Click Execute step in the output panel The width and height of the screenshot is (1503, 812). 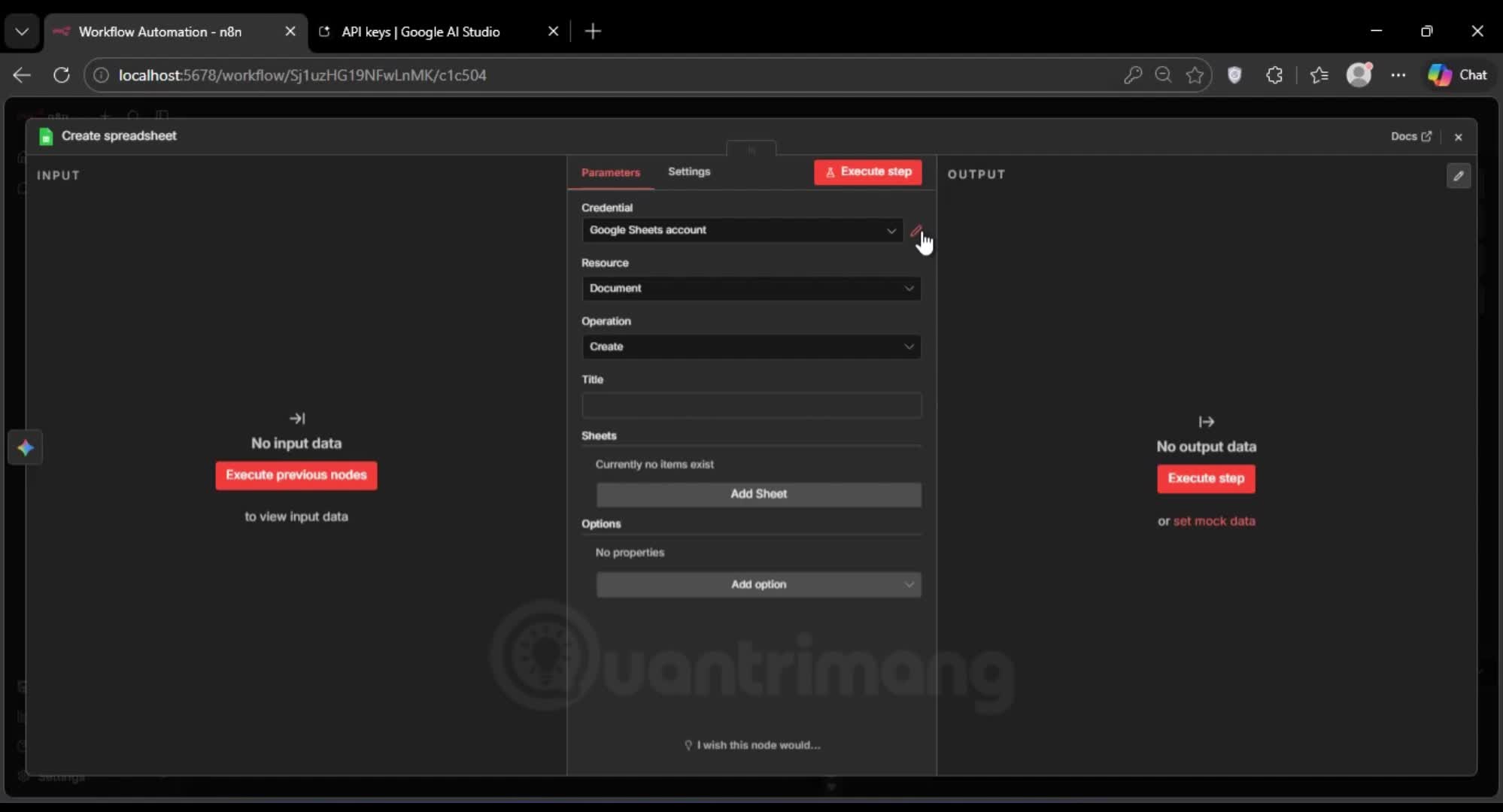[x=1206, y=478]
